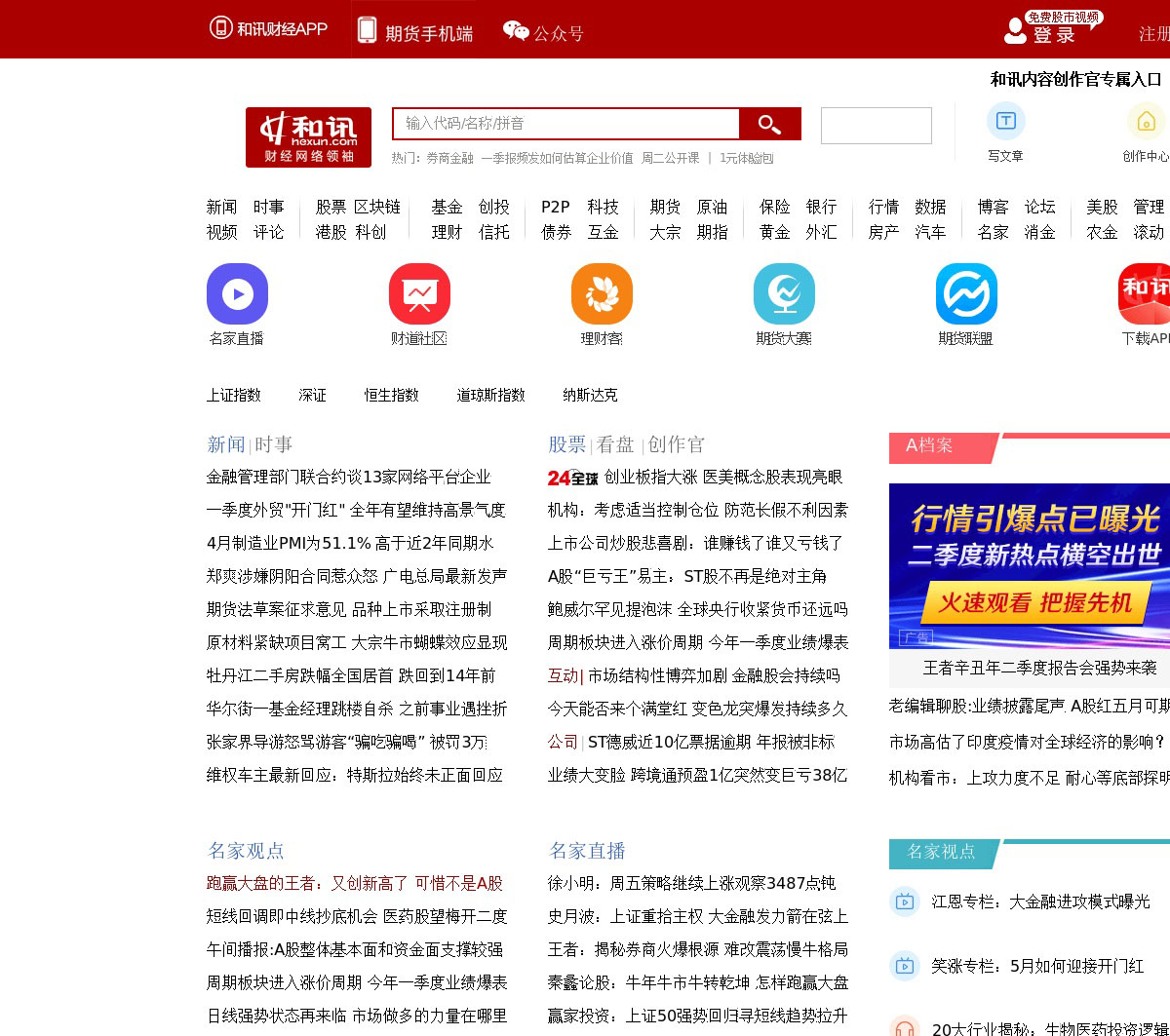
Task: Click the 名家直播 play icon
Action: (x=237, y=294)
